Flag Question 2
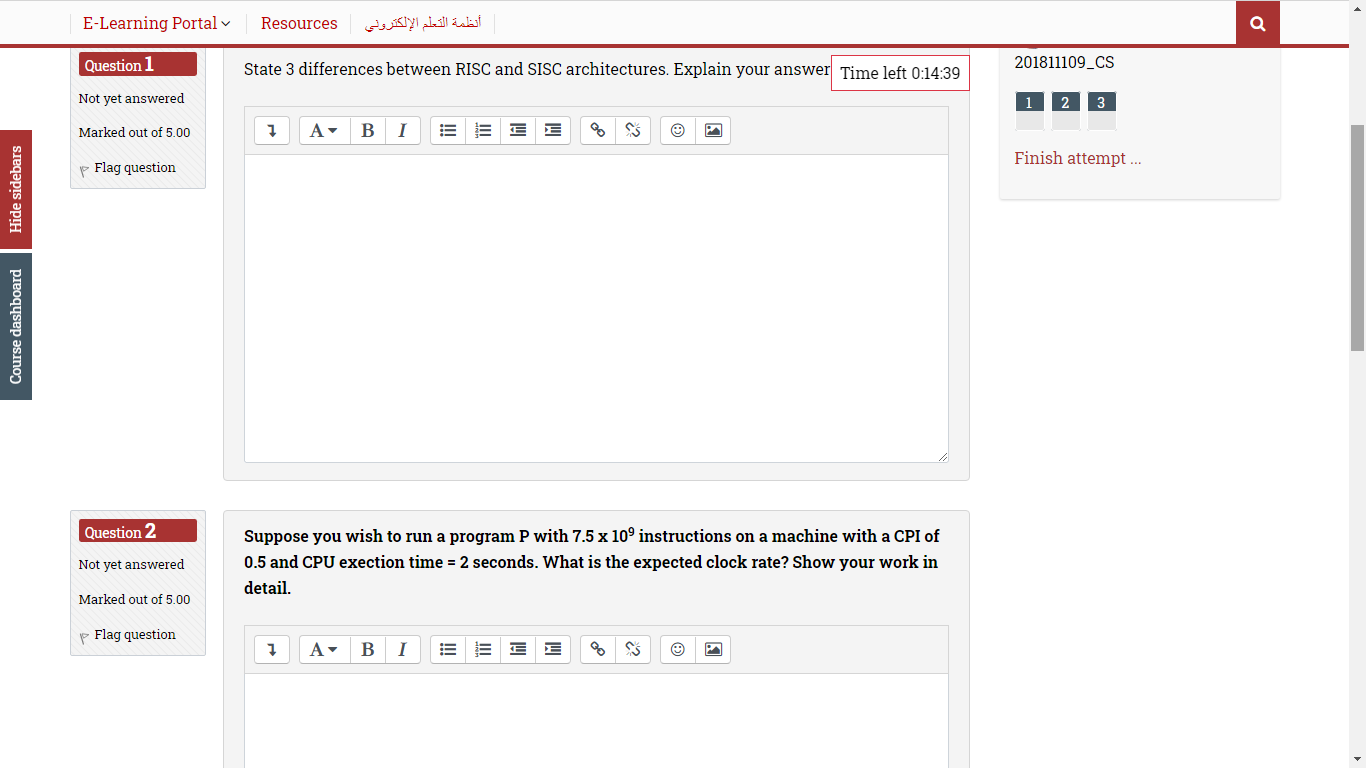Screen dimensions: 1366x768 tap(128, 635)
